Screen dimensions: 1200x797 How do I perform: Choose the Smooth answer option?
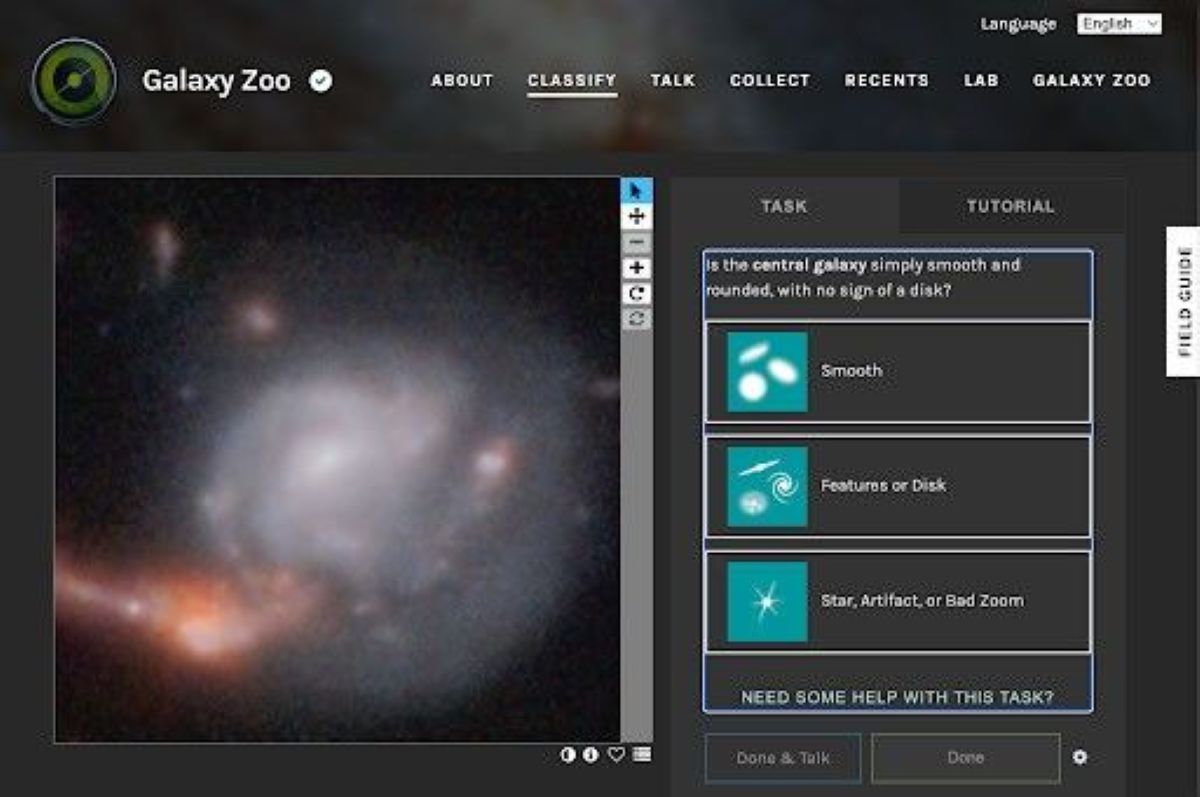pyautogui.click(x=897, y=371)
